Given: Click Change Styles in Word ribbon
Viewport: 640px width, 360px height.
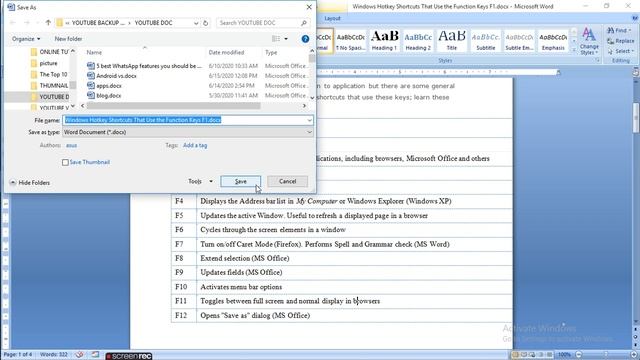Looking at the screenshot, I should tap(589, 41).
